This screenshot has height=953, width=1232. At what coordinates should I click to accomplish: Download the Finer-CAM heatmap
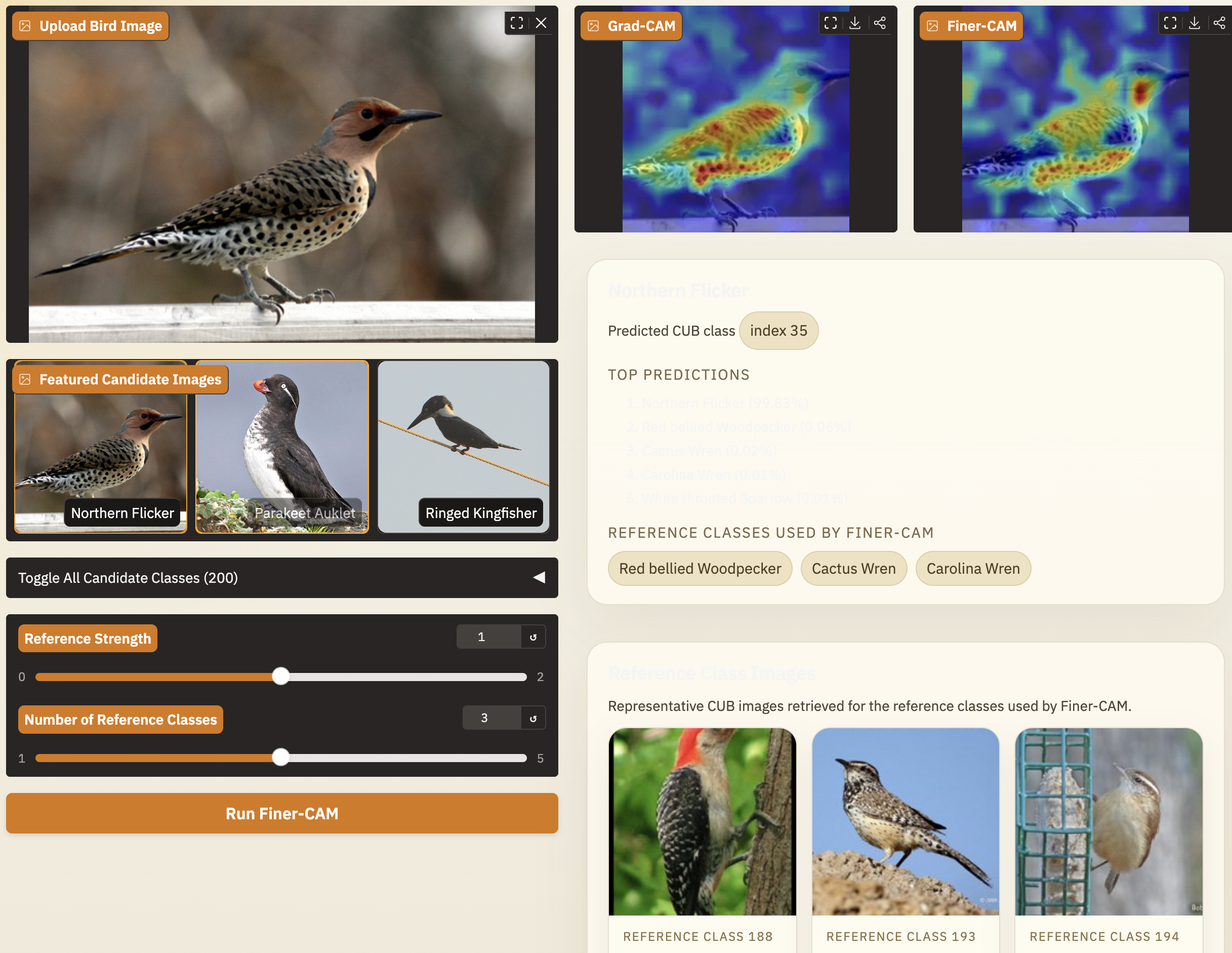[1195, 23]
